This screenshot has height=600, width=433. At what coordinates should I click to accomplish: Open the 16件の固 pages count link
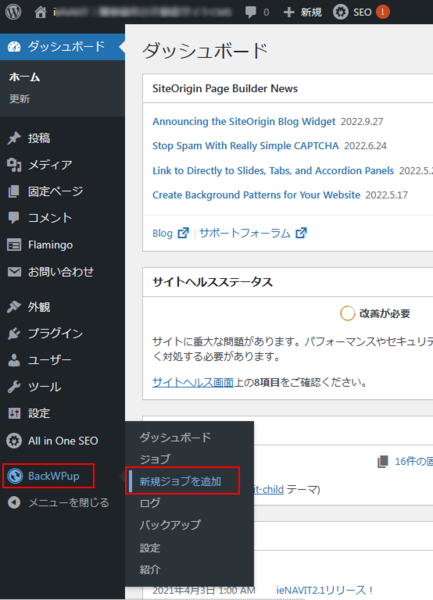[x=414, y=461]
